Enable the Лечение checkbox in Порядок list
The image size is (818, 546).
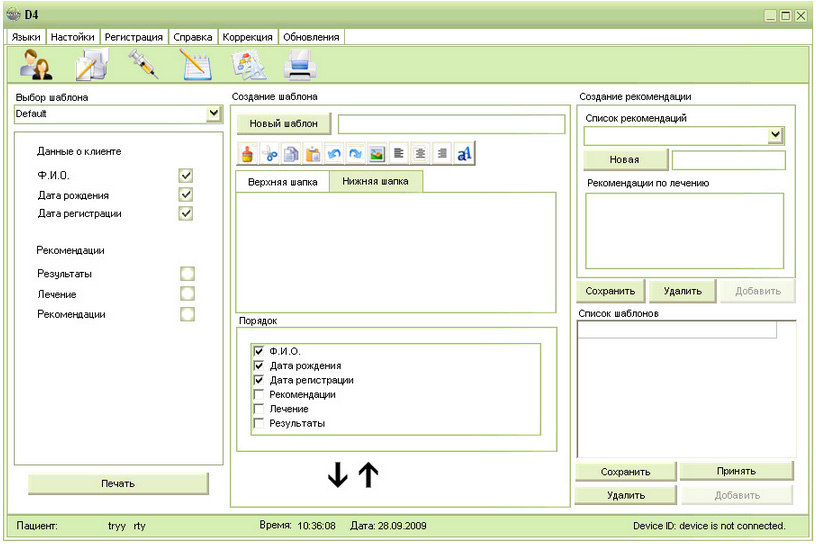(259, 409)
